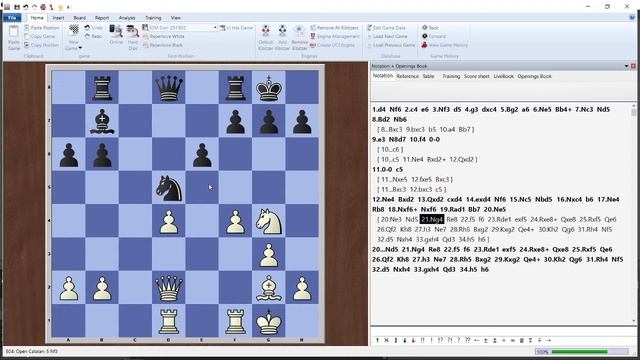Open the New Game dropdown arrow
The width and height of the screenshot is (640, 360).
click(80, 48)
